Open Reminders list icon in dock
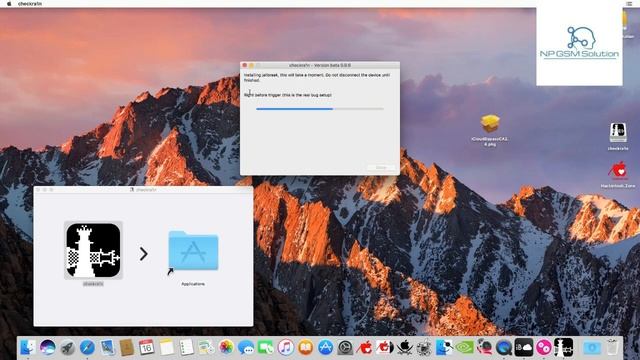 (187, 348)
